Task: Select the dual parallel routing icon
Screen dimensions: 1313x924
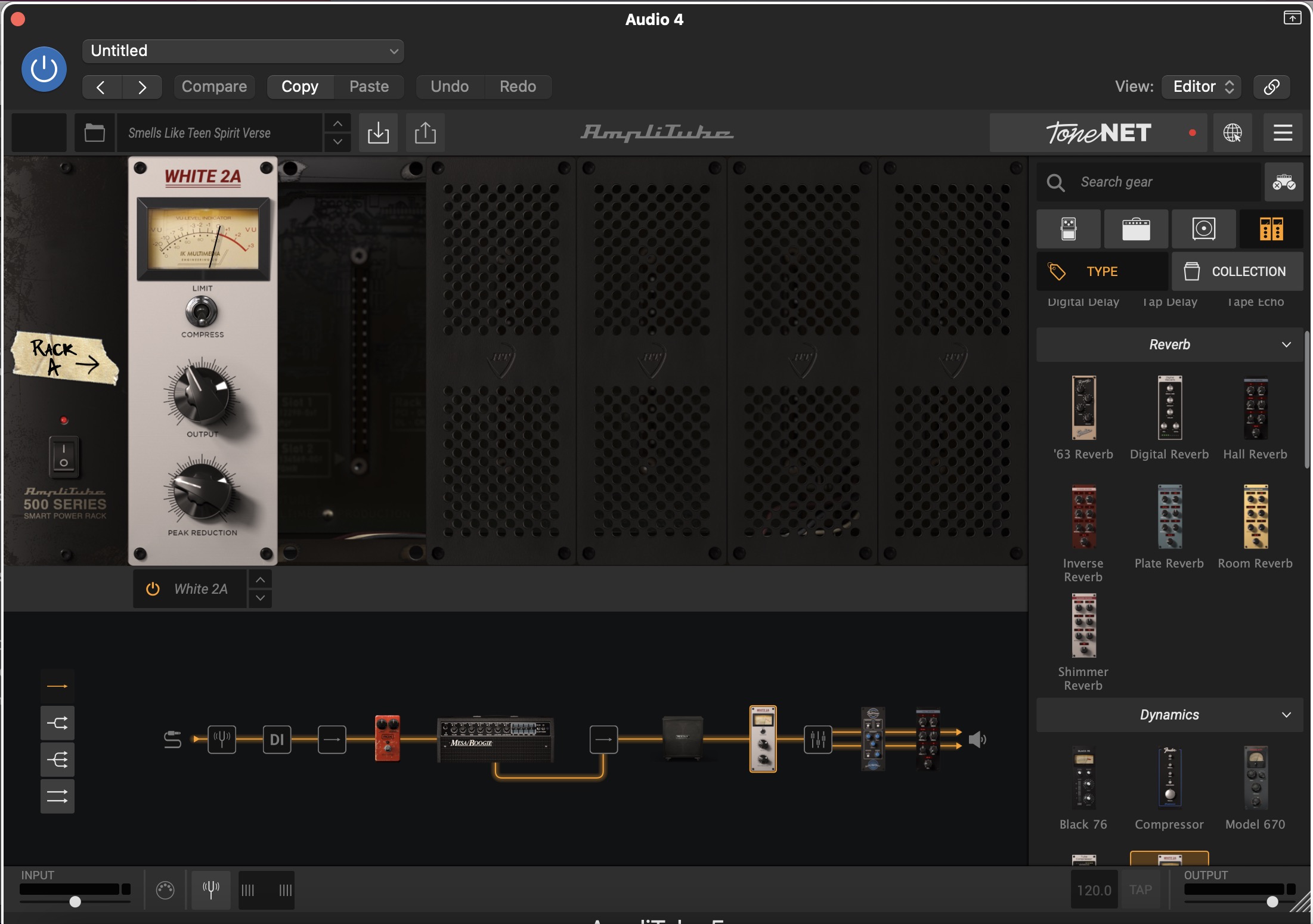Action: coord(57,796)
